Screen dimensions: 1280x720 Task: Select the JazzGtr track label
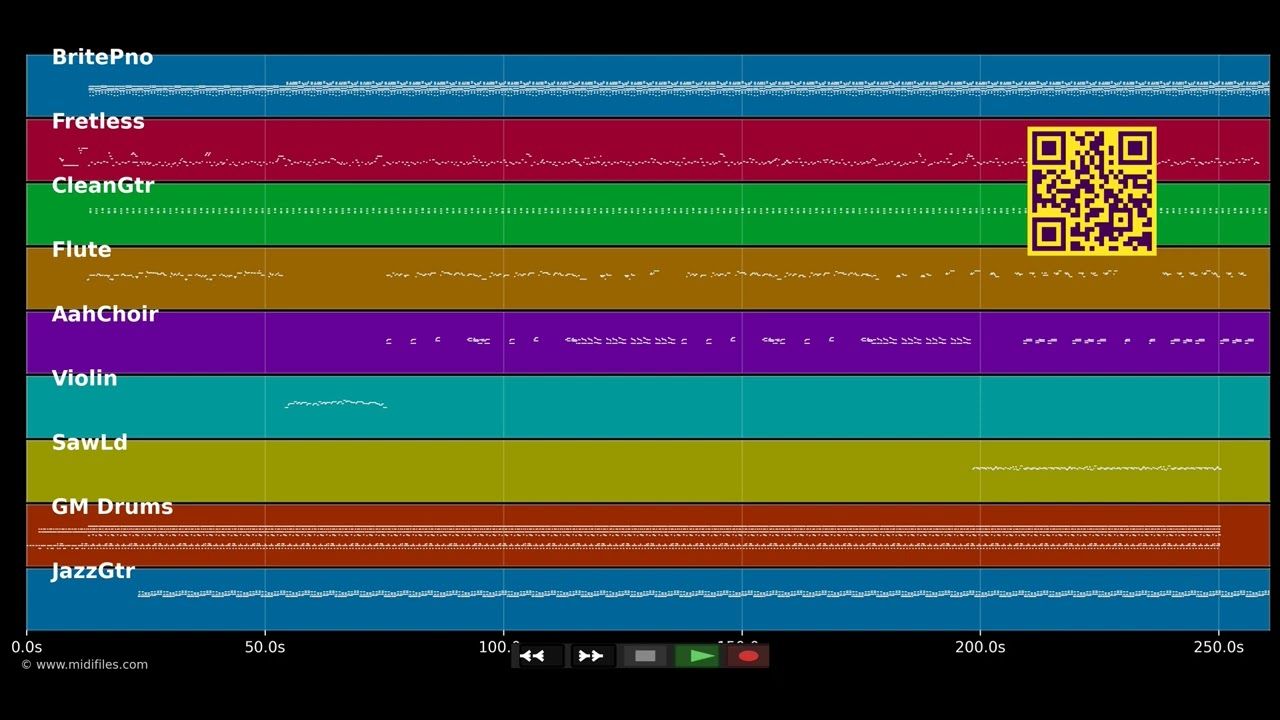click(93, 571)
